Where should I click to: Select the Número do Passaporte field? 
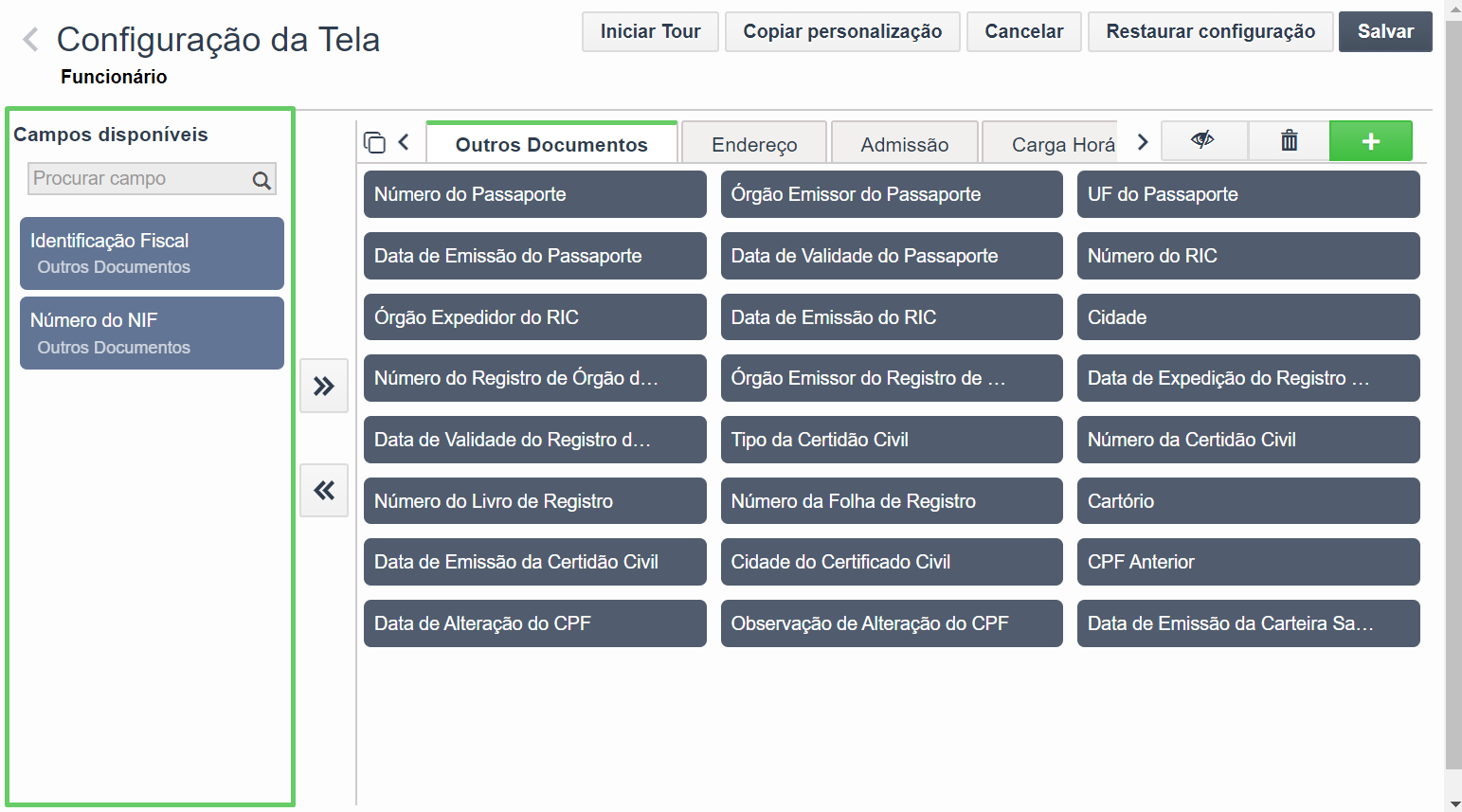coord(534,194)
